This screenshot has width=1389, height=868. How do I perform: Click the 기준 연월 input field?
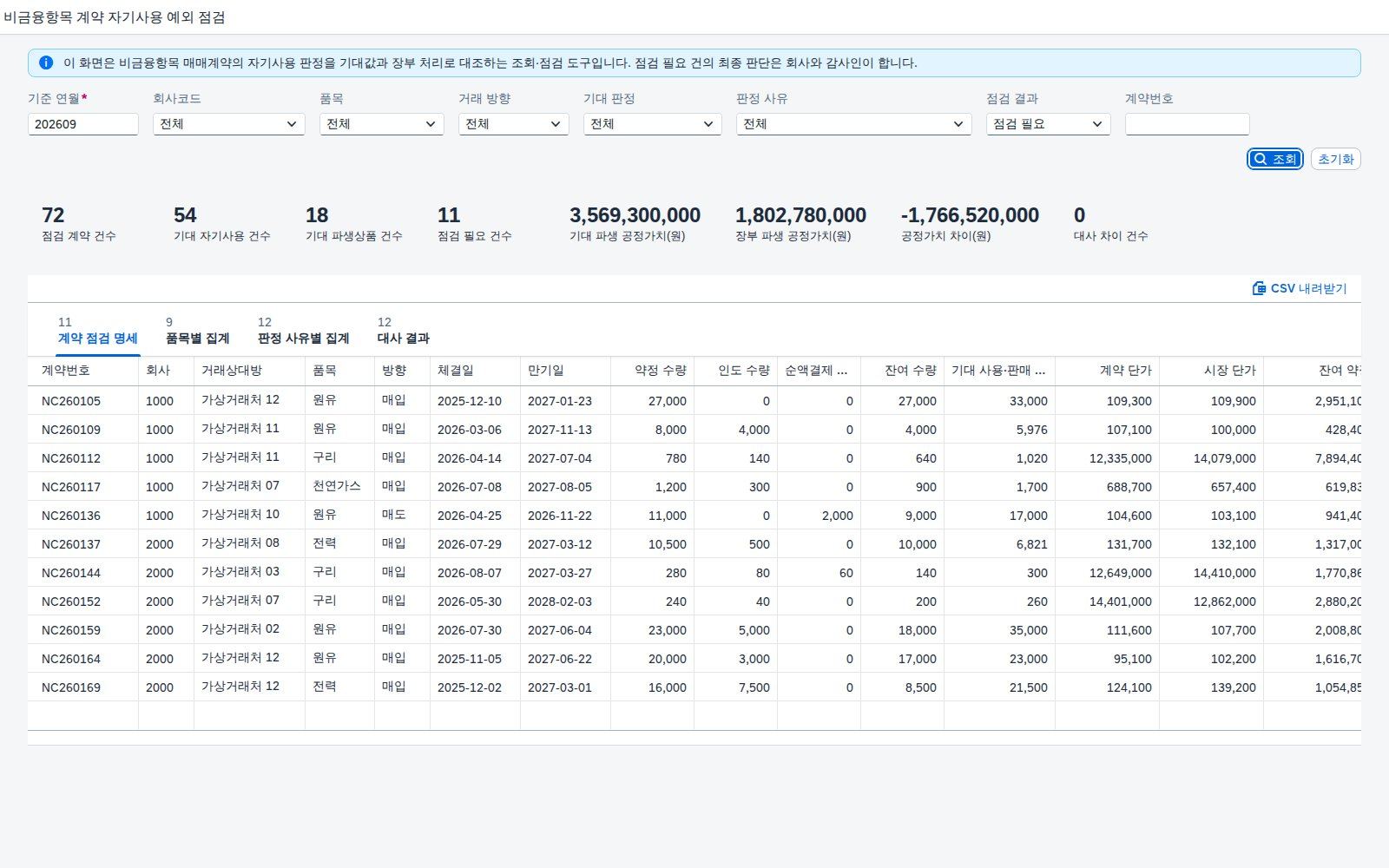click(x=83, y=124)
